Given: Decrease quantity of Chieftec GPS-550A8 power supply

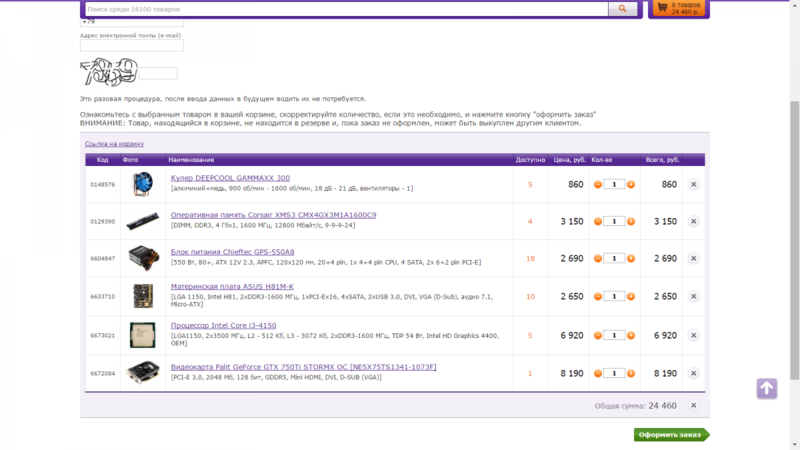Looking at the screenshot, I should 598,259.
